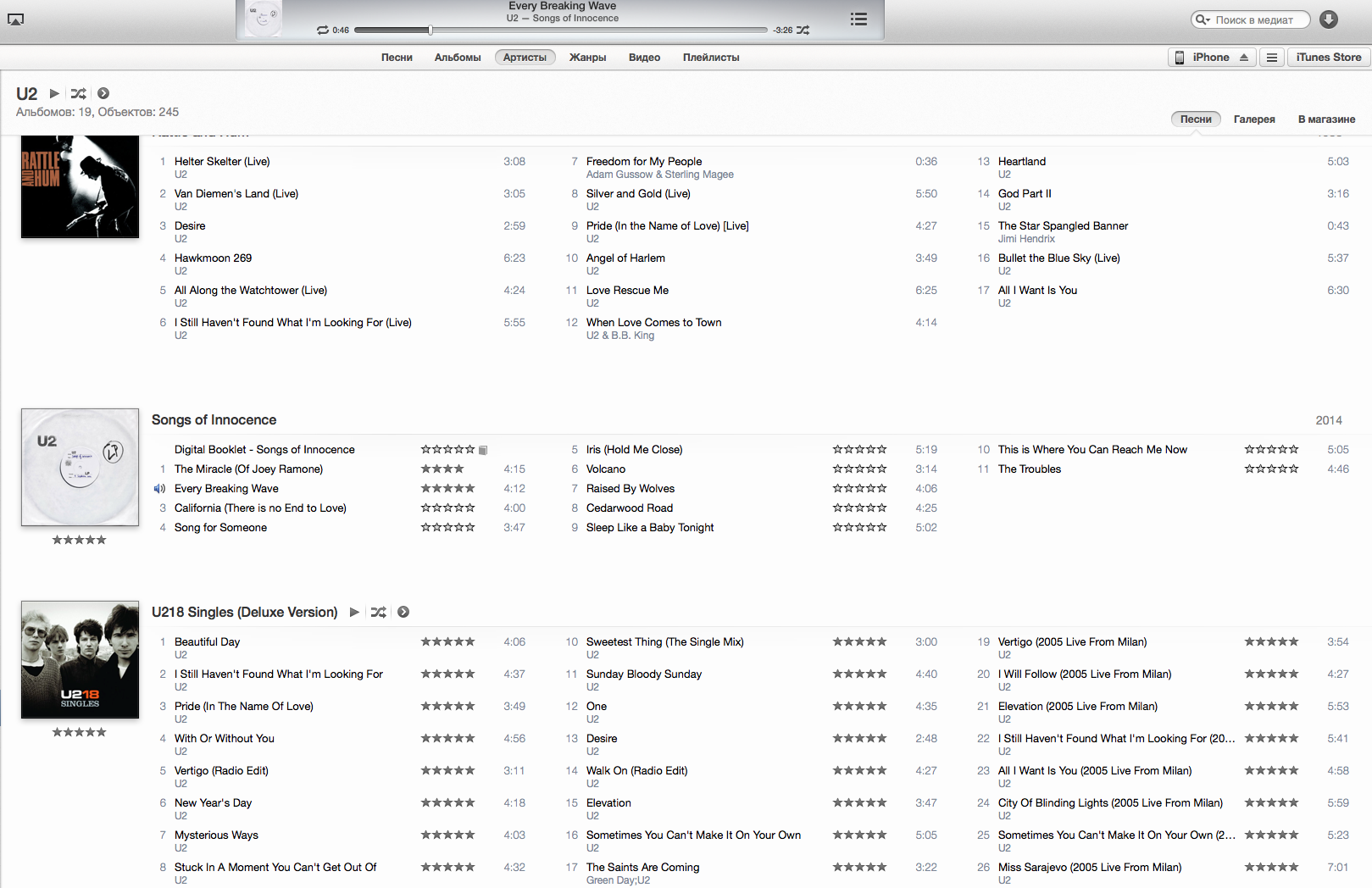Switch to the Альбомы tab
The width and height of the screenshot is (1372, 888).
pos(458,58)
